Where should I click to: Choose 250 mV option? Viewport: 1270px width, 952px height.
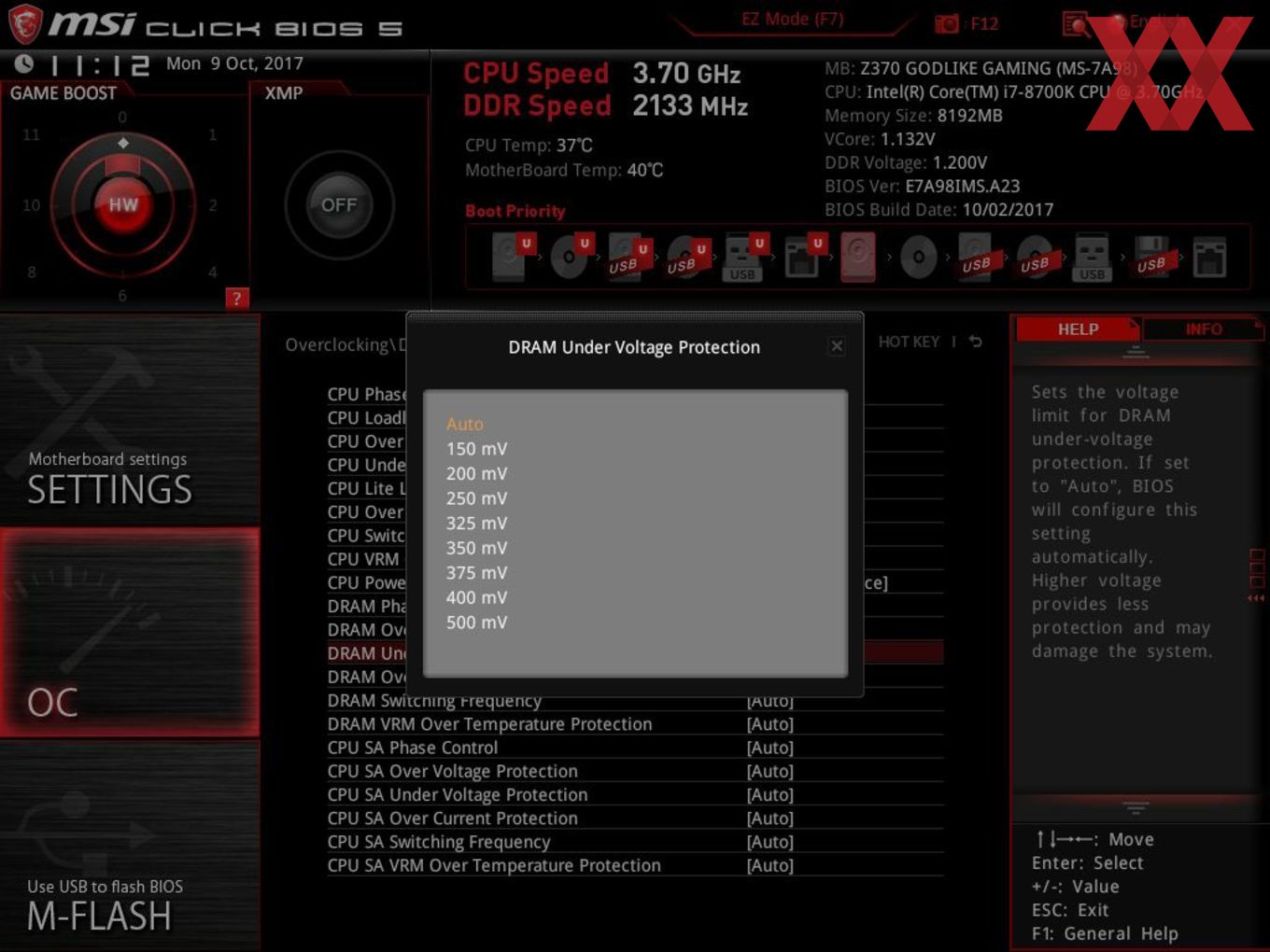click(476, 498)
